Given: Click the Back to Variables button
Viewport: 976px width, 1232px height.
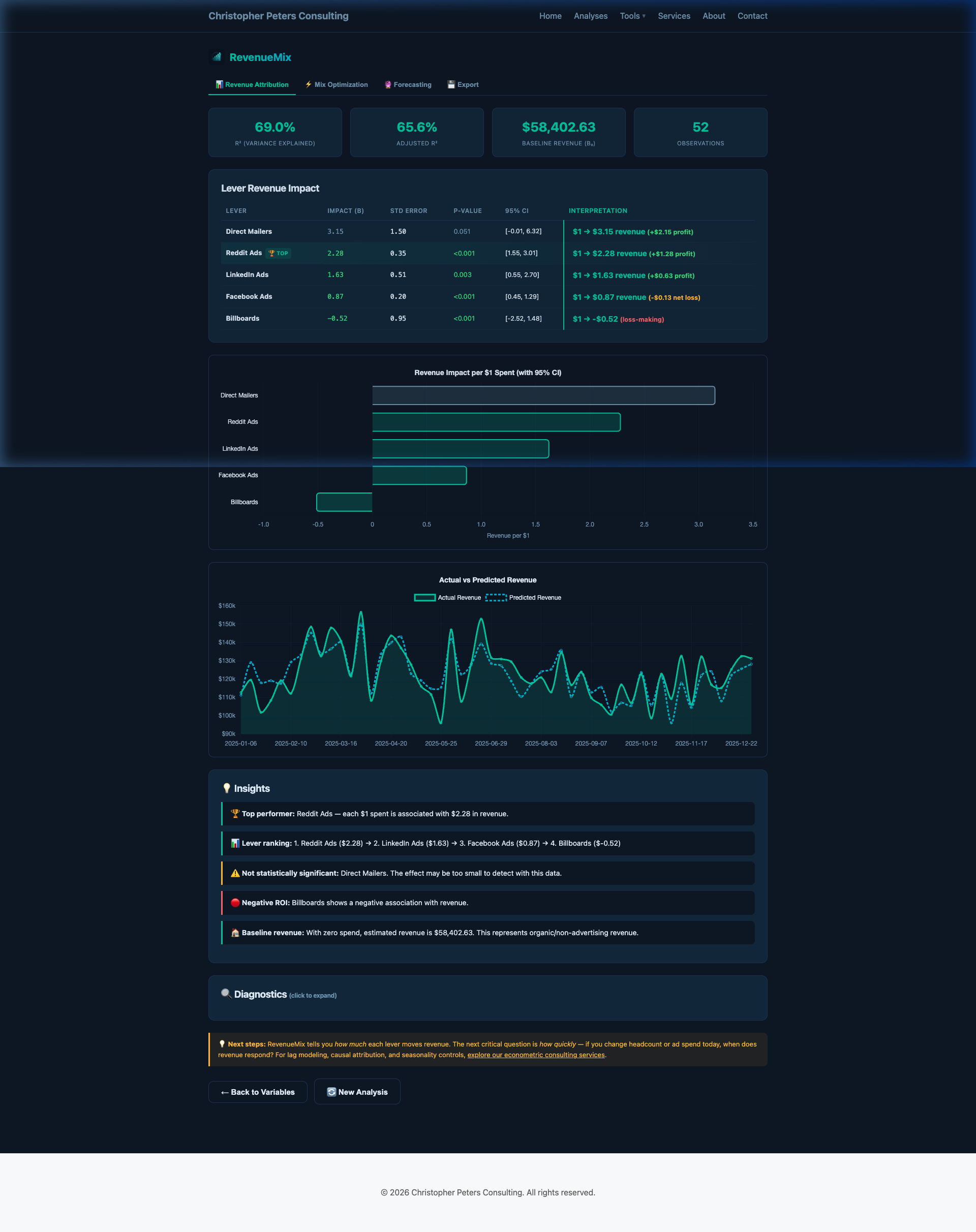Looking at the screenshot, I should [257, 1091].
